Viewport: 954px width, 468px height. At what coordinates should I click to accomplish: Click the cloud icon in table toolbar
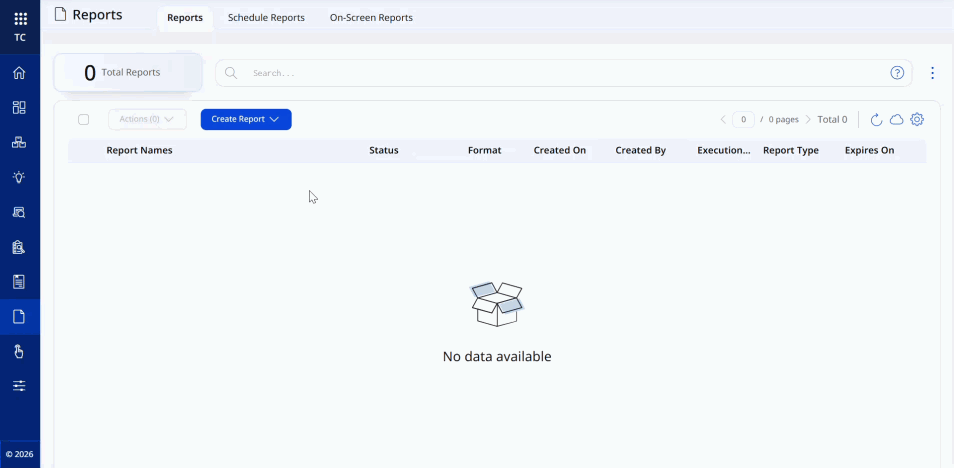tap(896, 119)
